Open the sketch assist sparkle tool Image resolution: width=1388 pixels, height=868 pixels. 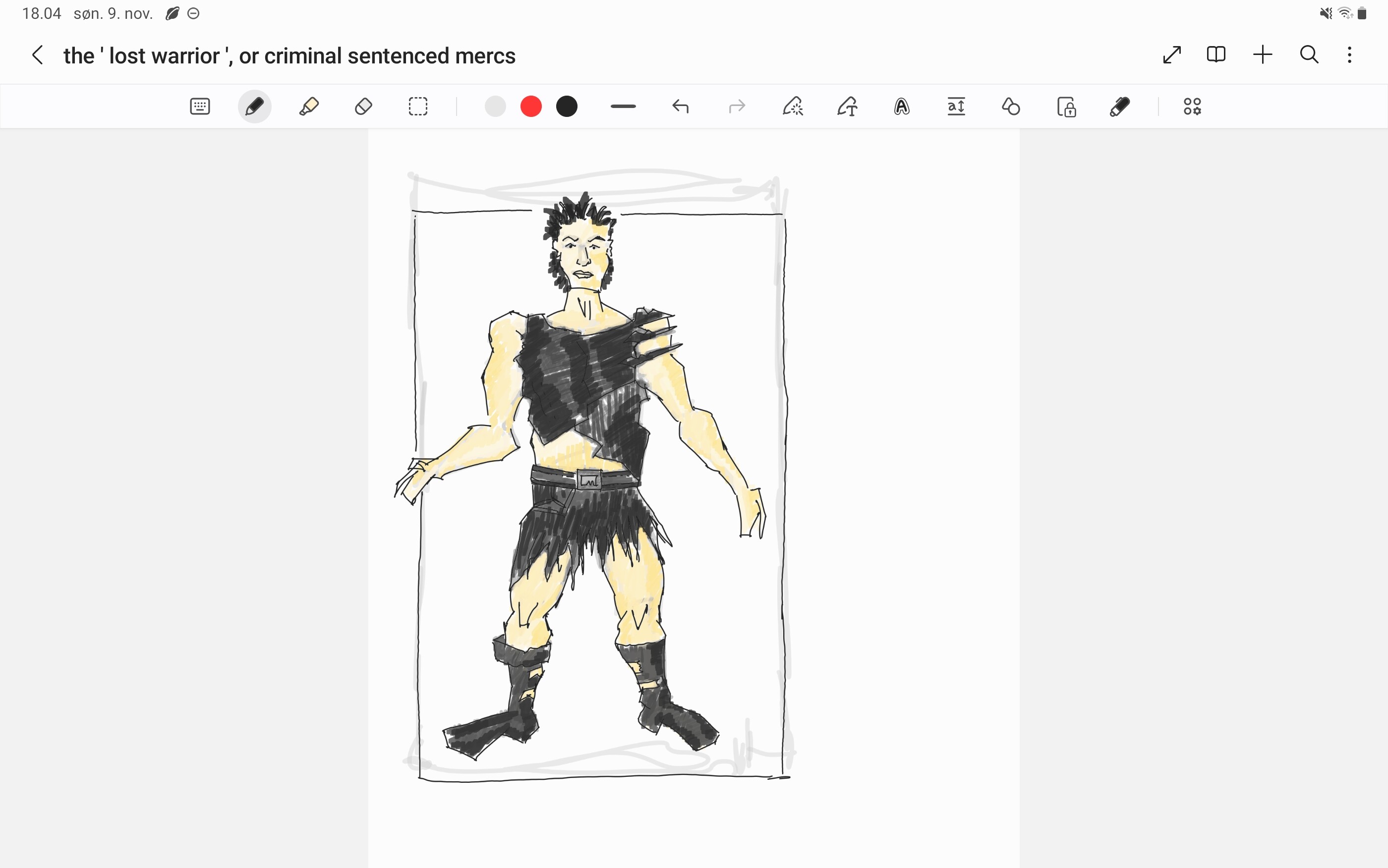(x=793, y=107)
